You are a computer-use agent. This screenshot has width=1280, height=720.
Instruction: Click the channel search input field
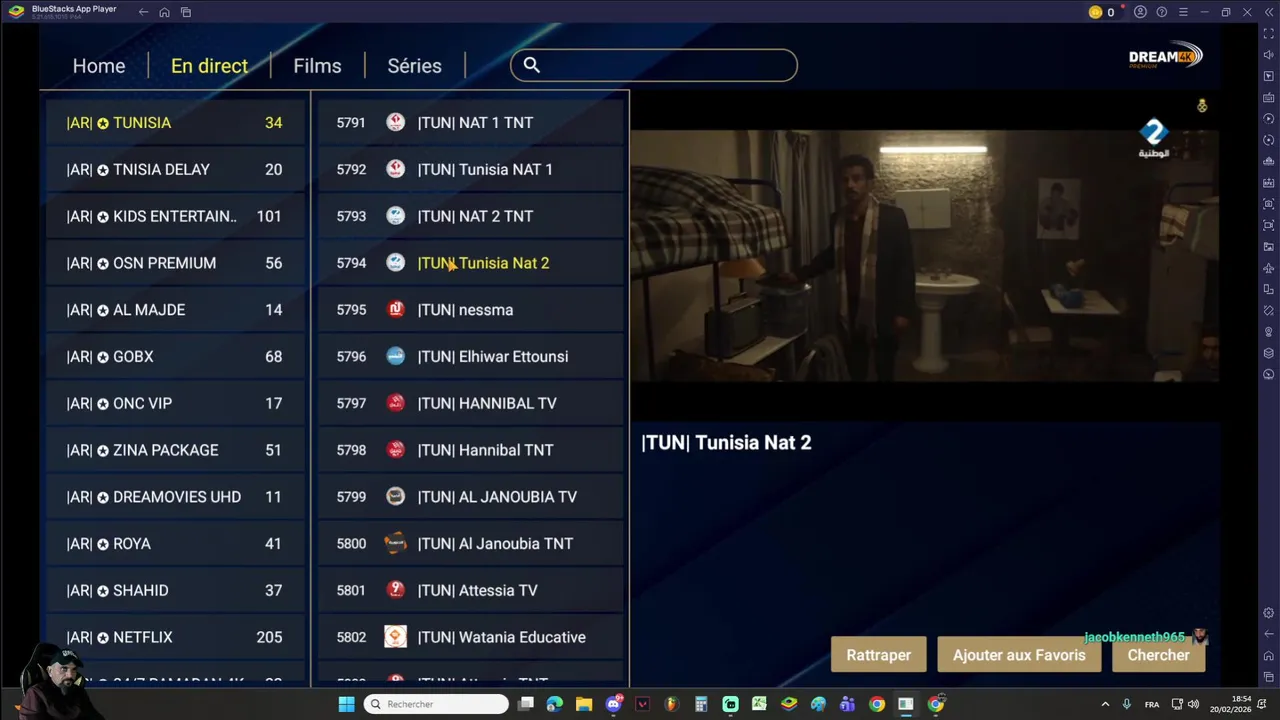click(654, 65)
